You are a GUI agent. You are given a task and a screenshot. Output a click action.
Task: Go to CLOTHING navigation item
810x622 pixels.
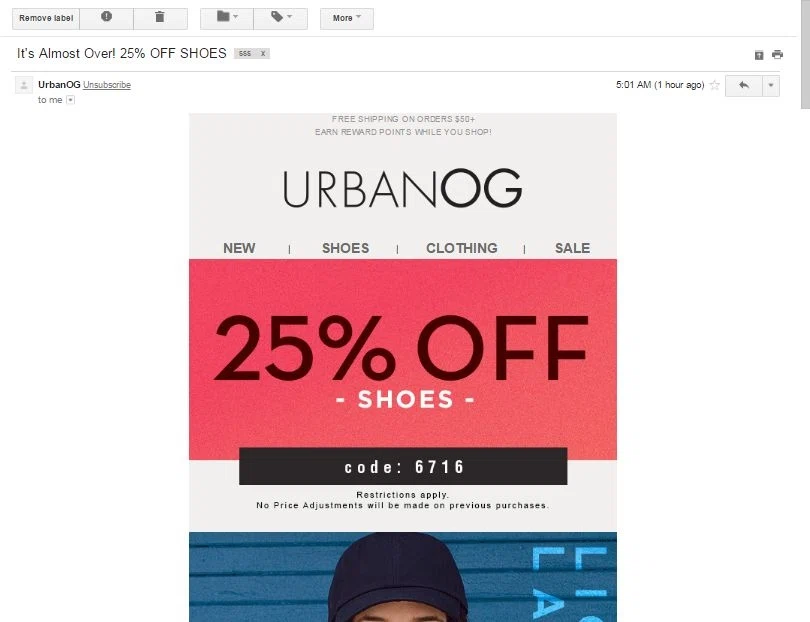pos(462,248)
